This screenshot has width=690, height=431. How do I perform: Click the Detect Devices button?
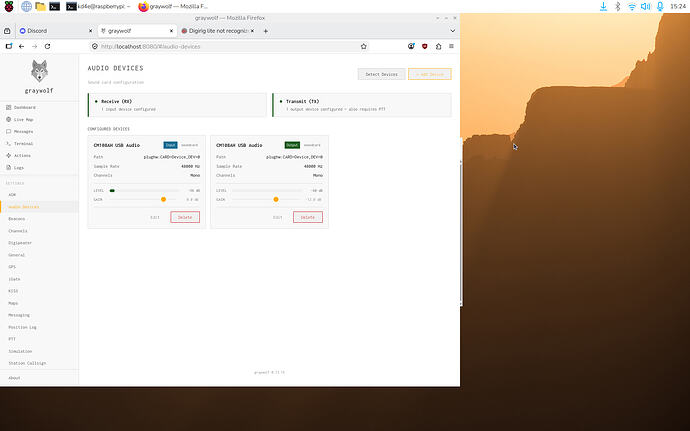click(382, 74)
